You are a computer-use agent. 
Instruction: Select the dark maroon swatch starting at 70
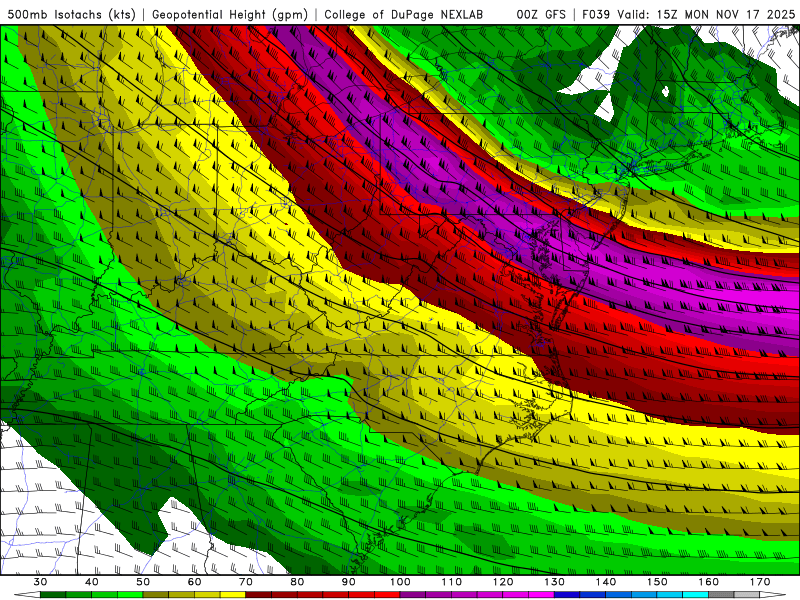pyautogui.click(x=259, y=595)
